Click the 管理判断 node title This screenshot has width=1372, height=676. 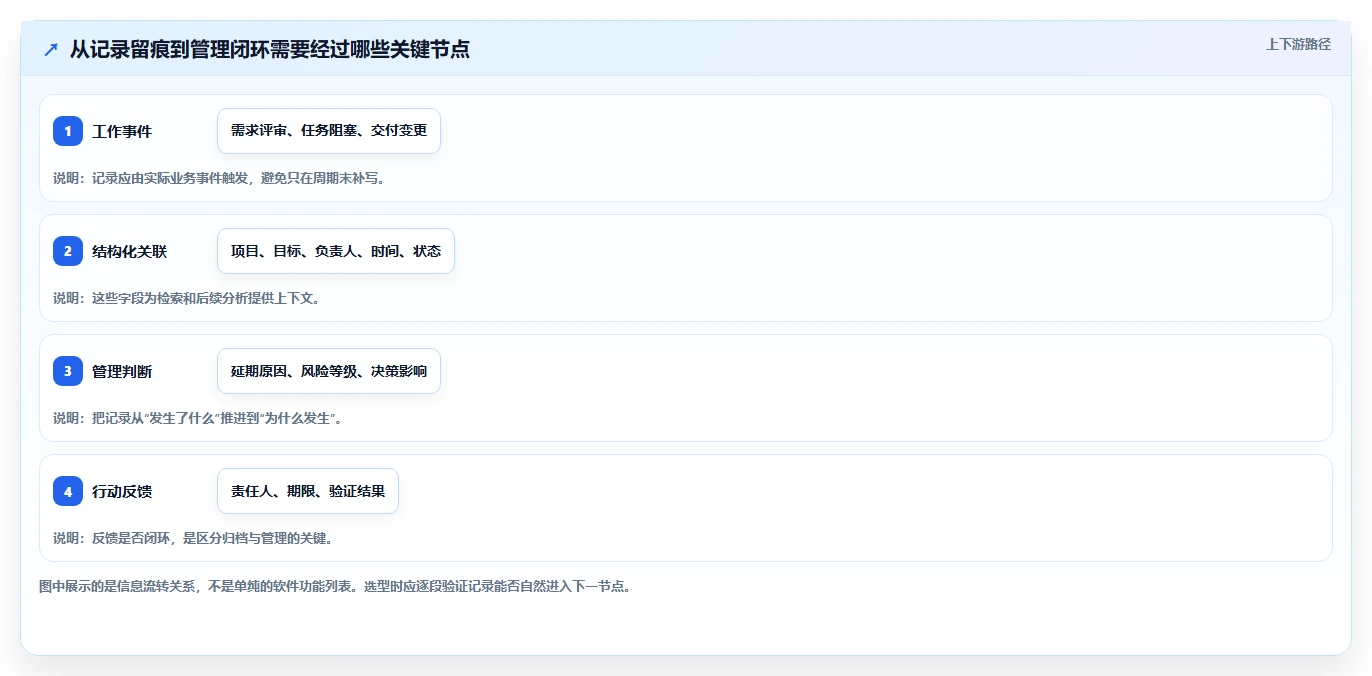click(122, 371)
